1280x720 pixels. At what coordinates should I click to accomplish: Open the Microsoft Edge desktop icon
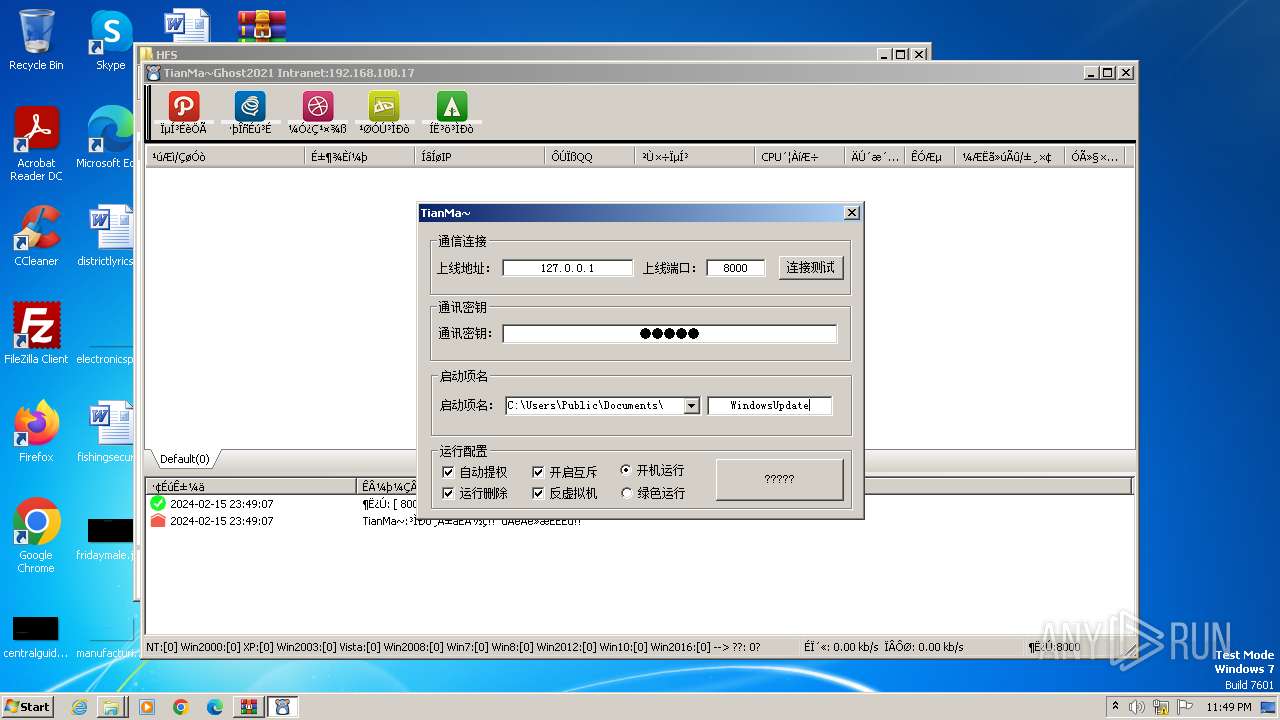click(x=108, y=138)
